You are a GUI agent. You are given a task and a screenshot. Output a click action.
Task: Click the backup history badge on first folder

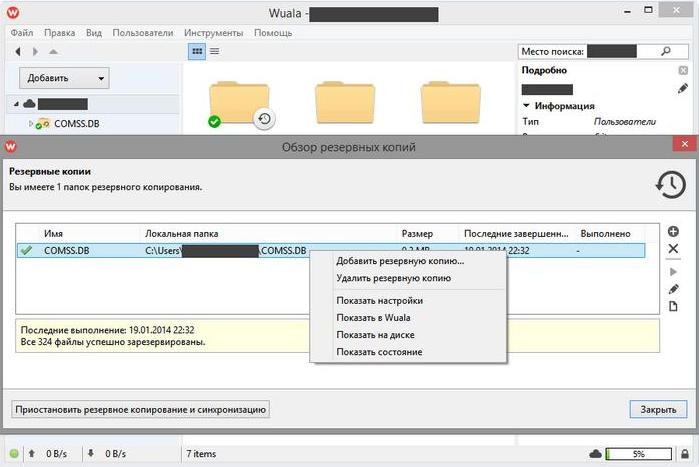264,119
